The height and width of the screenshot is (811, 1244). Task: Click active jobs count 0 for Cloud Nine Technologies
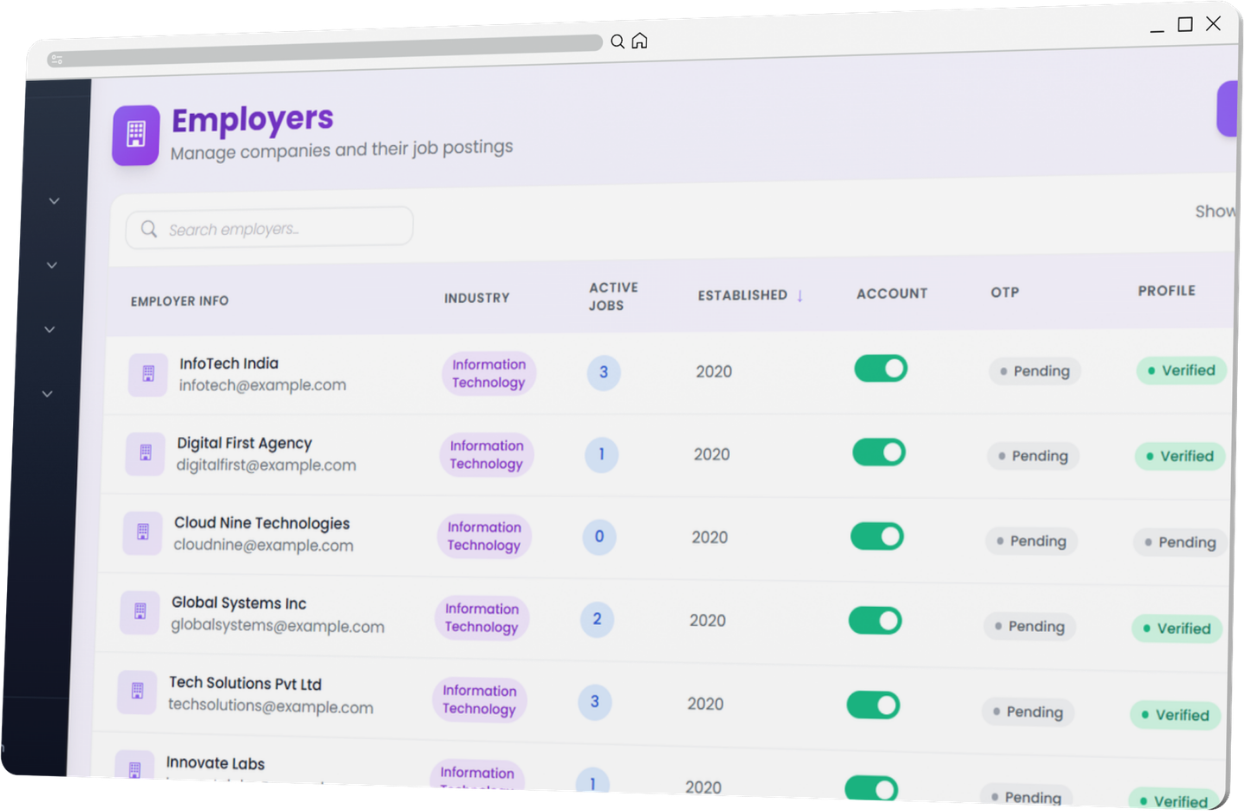600,536
